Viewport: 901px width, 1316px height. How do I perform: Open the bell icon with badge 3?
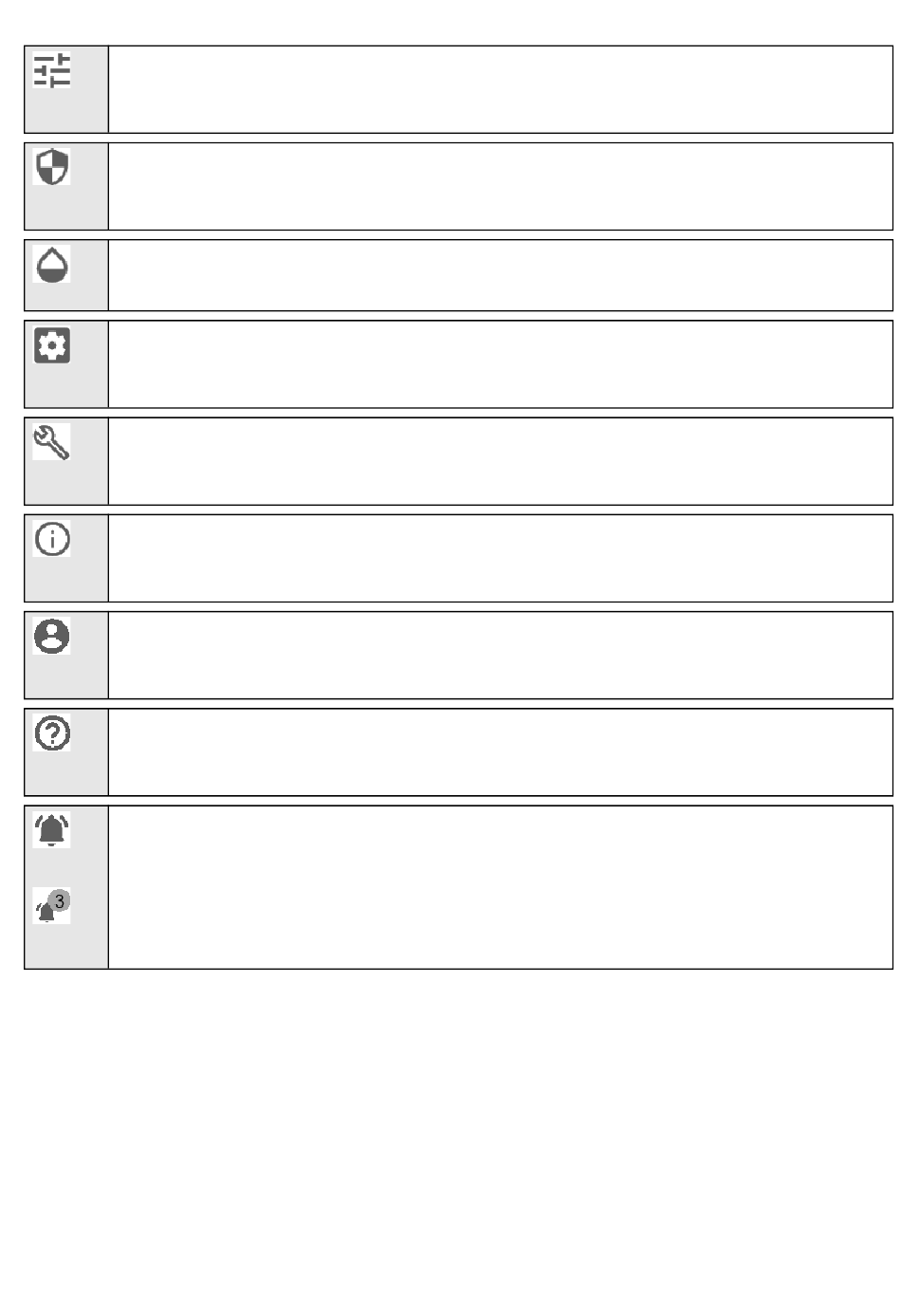tap(52, 906)
